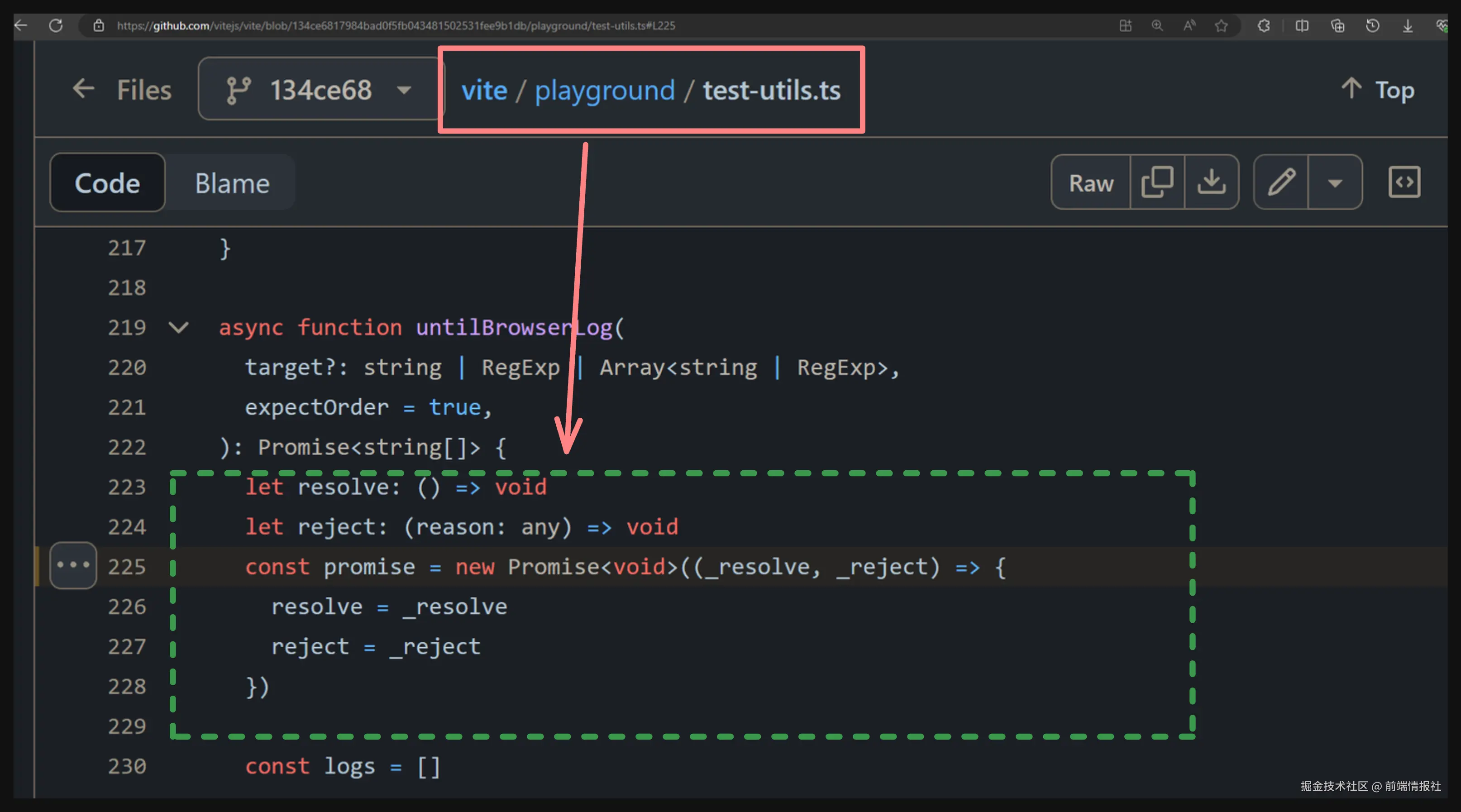Screen dimensions: 1461x812
Task: Open browser downloads icon
Action: 1408,25
